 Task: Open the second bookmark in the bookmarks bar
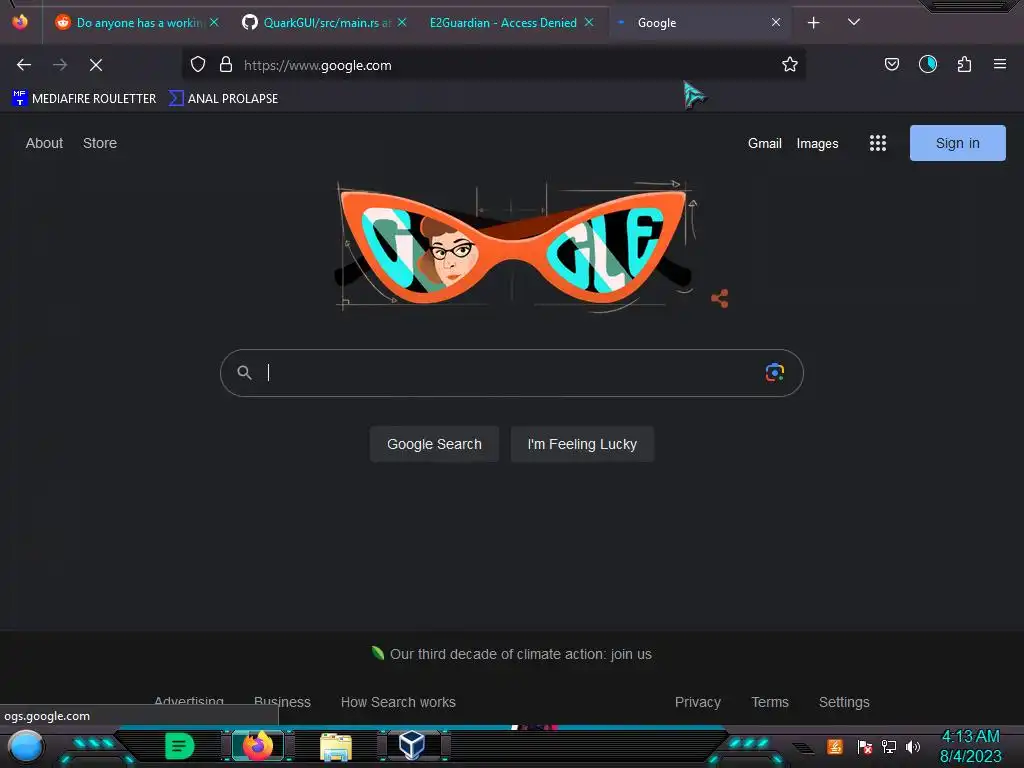tap(223, 99)
